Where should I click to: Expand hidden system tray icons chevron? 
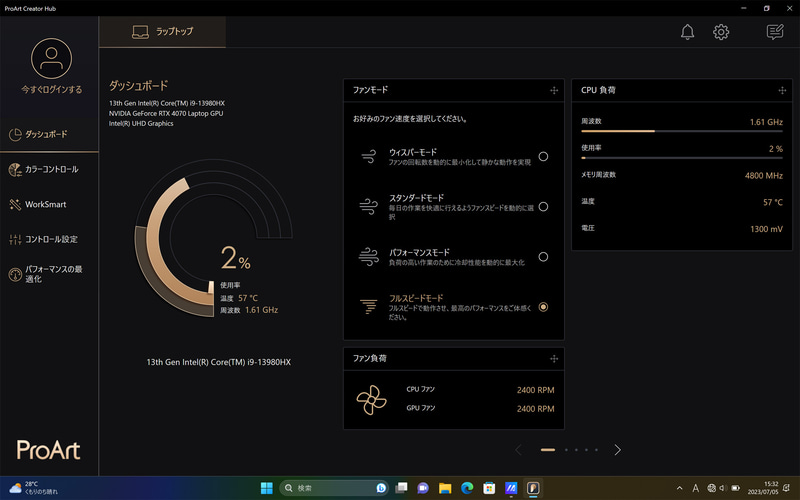pyautogui.click(x=679, y=488)
